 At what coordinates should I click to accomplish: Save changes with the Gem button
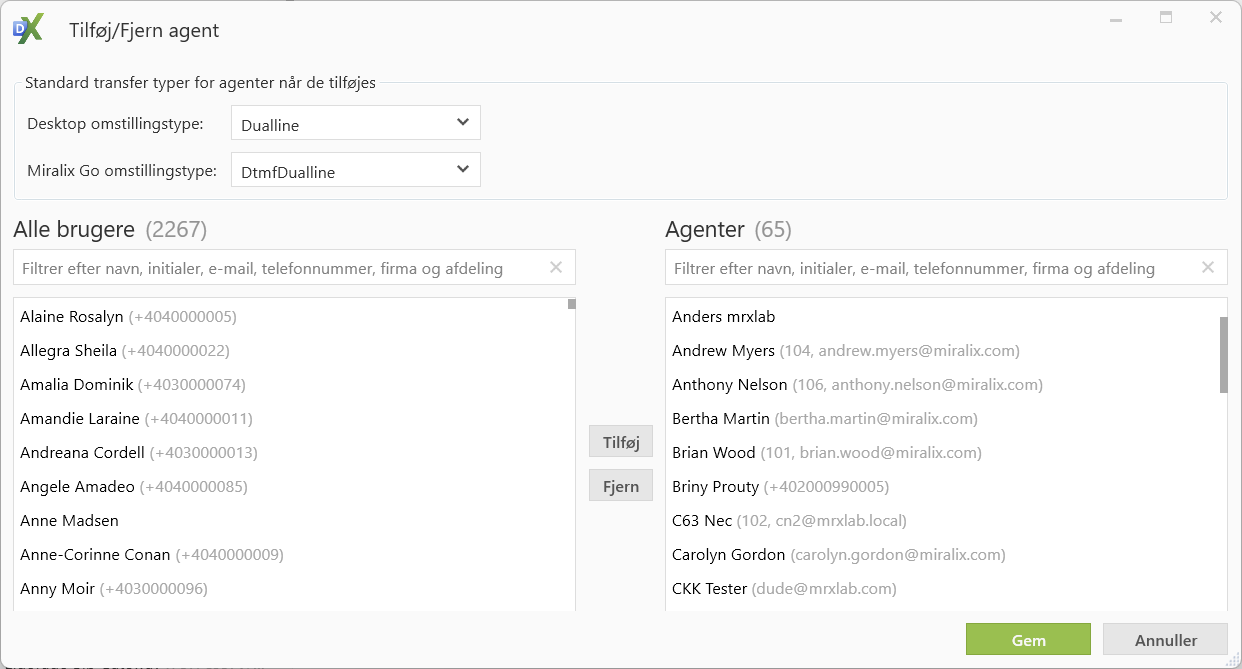pyautogui.click(x=1028, y=641)
